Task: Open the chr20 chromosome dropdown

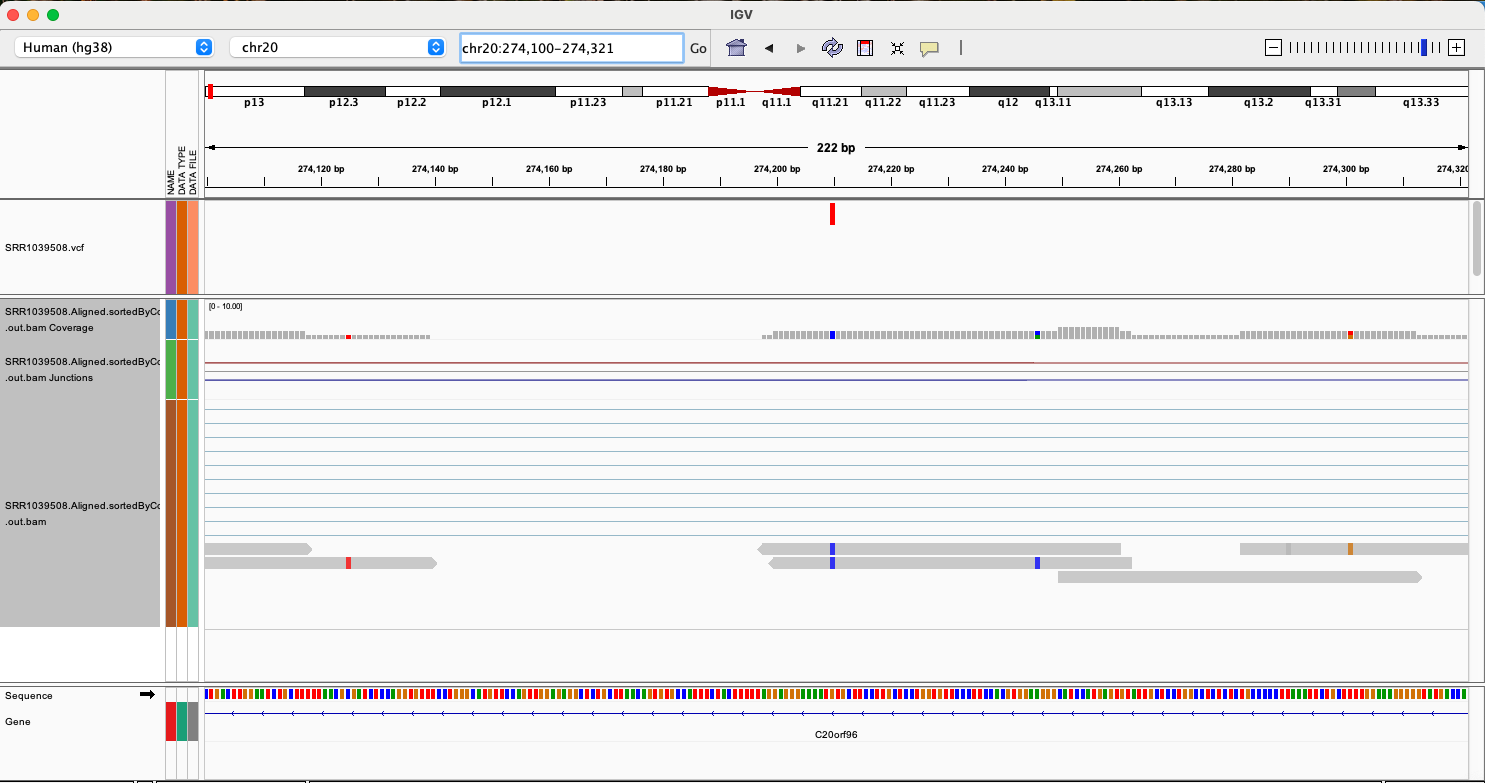Action: (337, 48)
